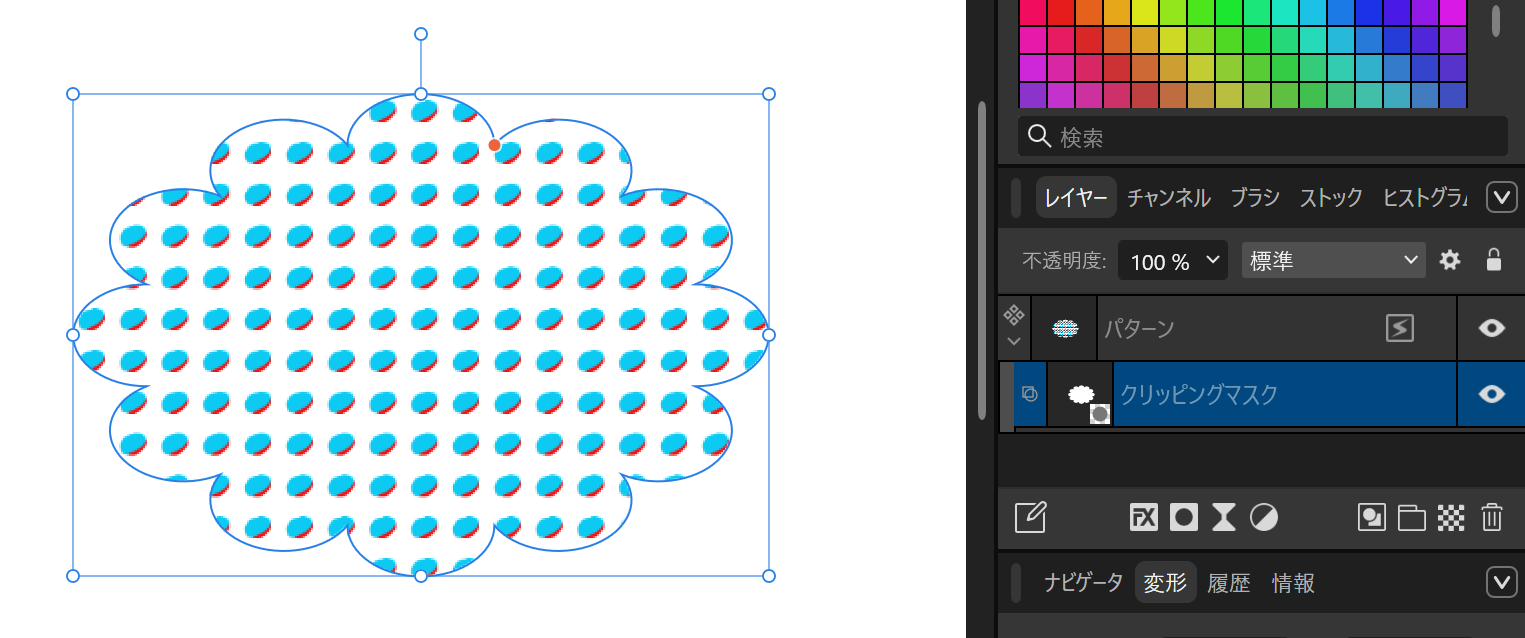Open the 不透明度 100 % dropdown
This screenshot has width=1525, height=638.
1173,261
